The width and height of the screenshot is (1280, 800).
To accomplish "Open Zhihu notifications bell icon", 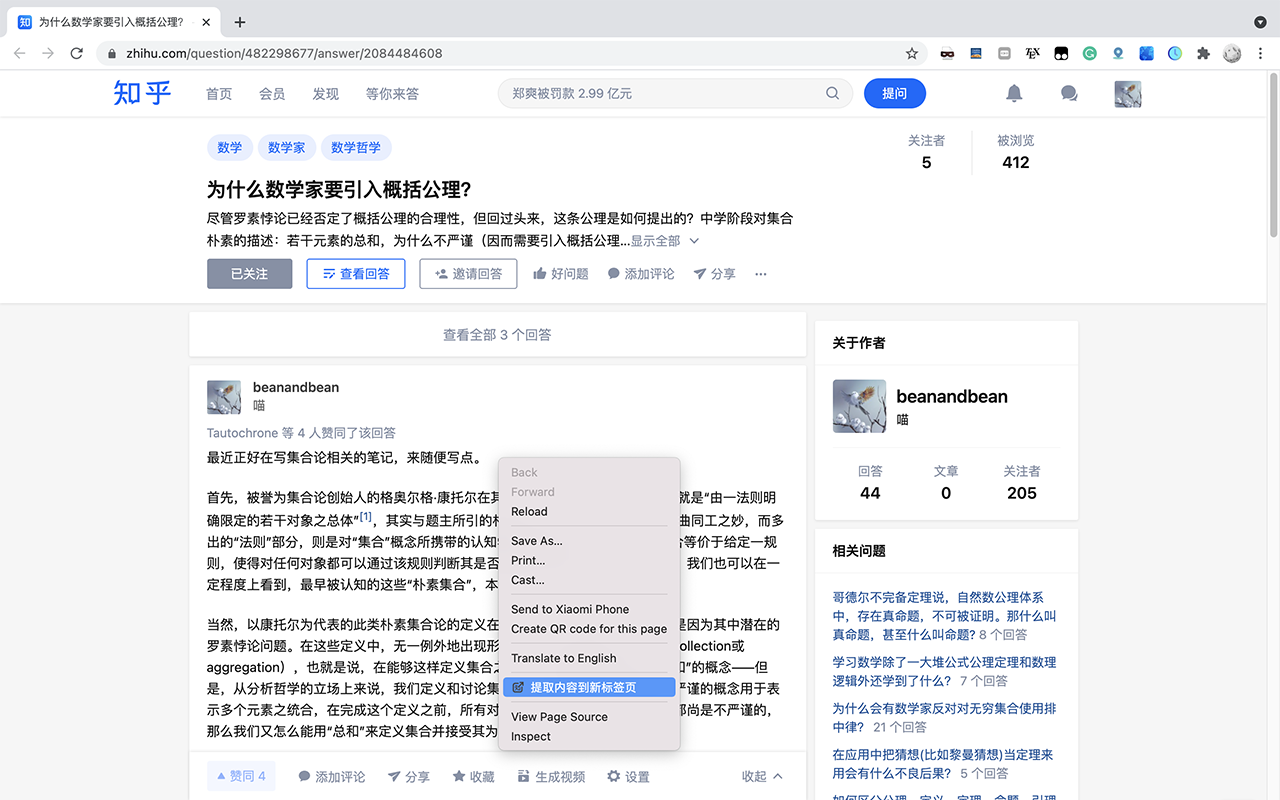I will 1014,93.
